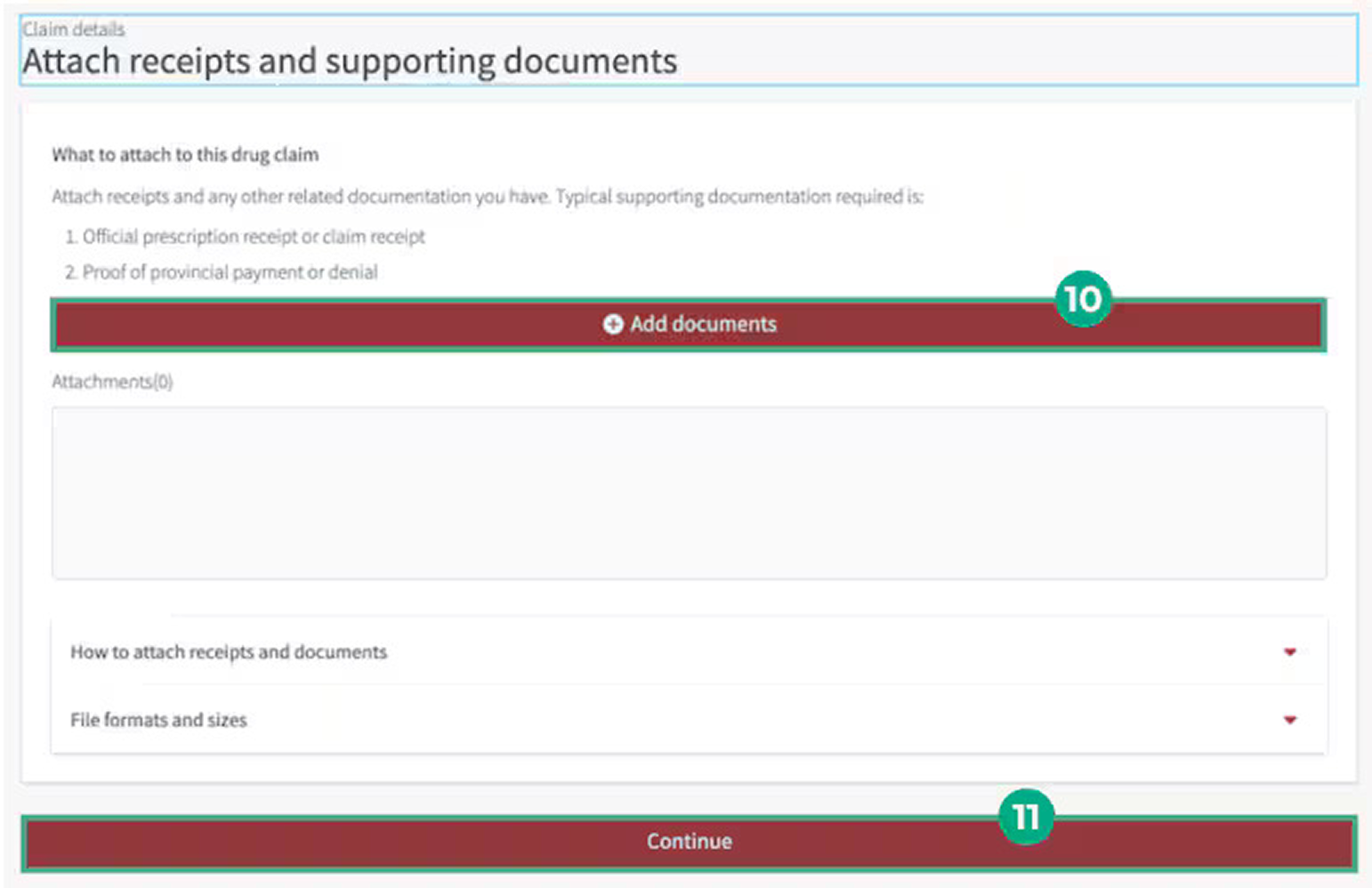Expand How to attach receipts and documents
The width and height of the screenshot is (1372, 888).
pyautogui.click(x=689, y=651)
